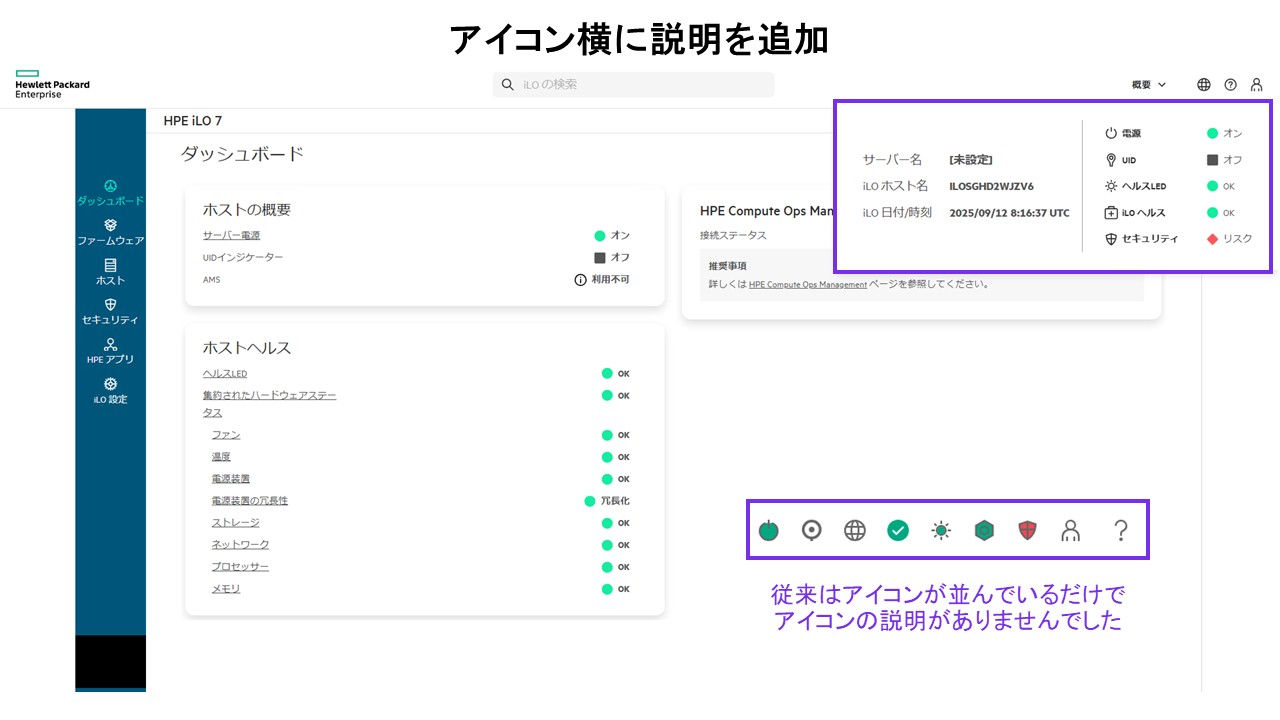Click the Hewlett Packard Enterprise logo
This screenshot has width=1280, height=720.
(52, 85)
